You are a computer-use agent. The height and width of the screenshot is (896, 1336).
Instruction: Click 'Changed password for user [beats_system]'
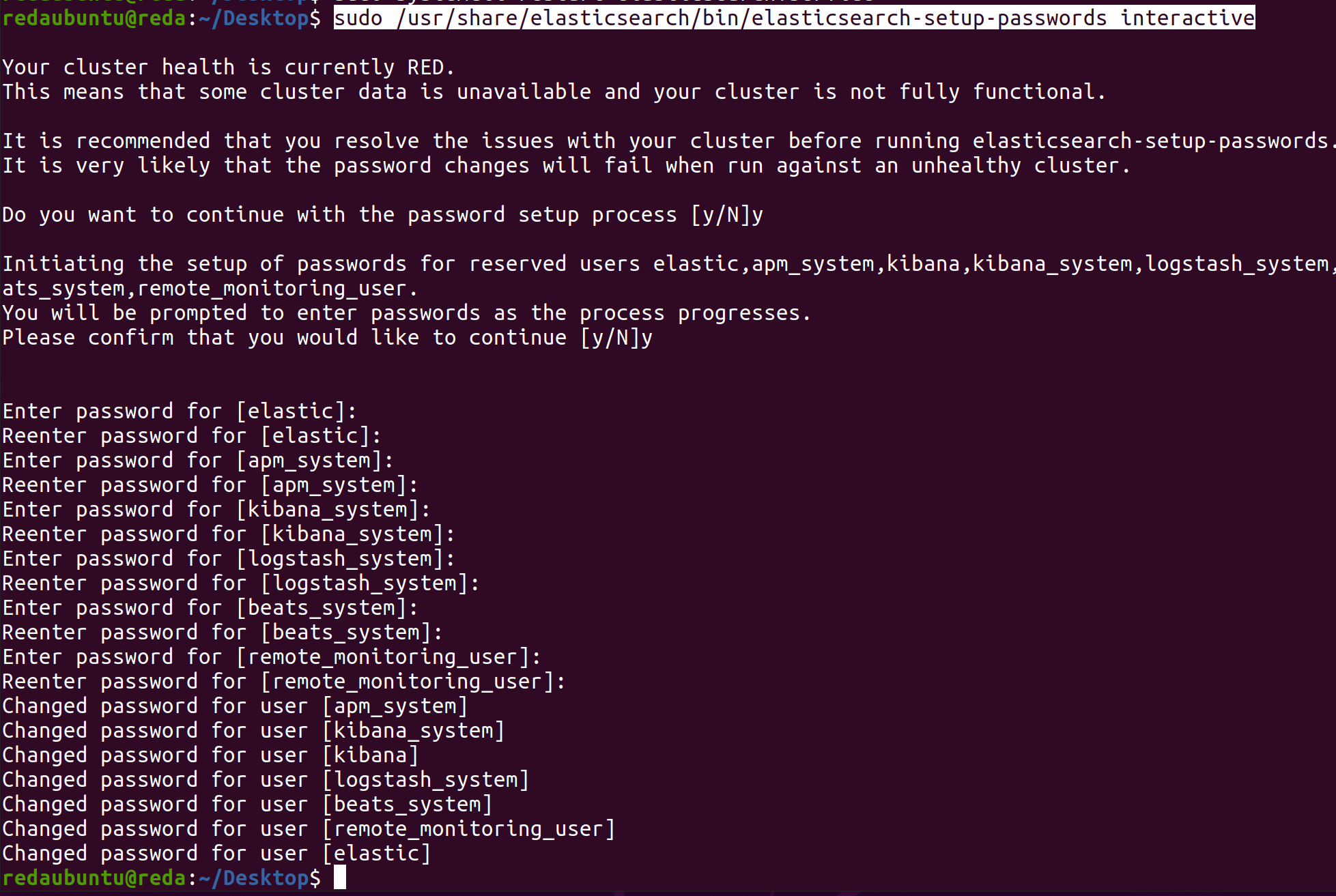coord(247,805)
